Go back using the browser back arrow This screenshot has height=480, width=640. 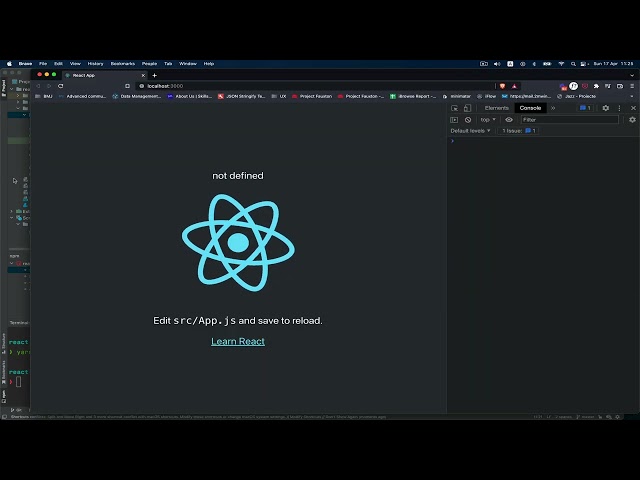tap(38, 86)
